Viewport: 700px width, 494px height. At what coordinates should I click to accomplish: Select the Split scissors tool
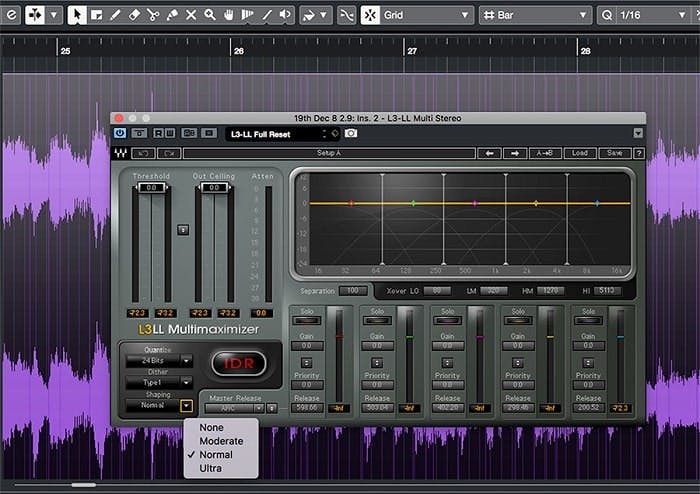[x=153, y=15]
